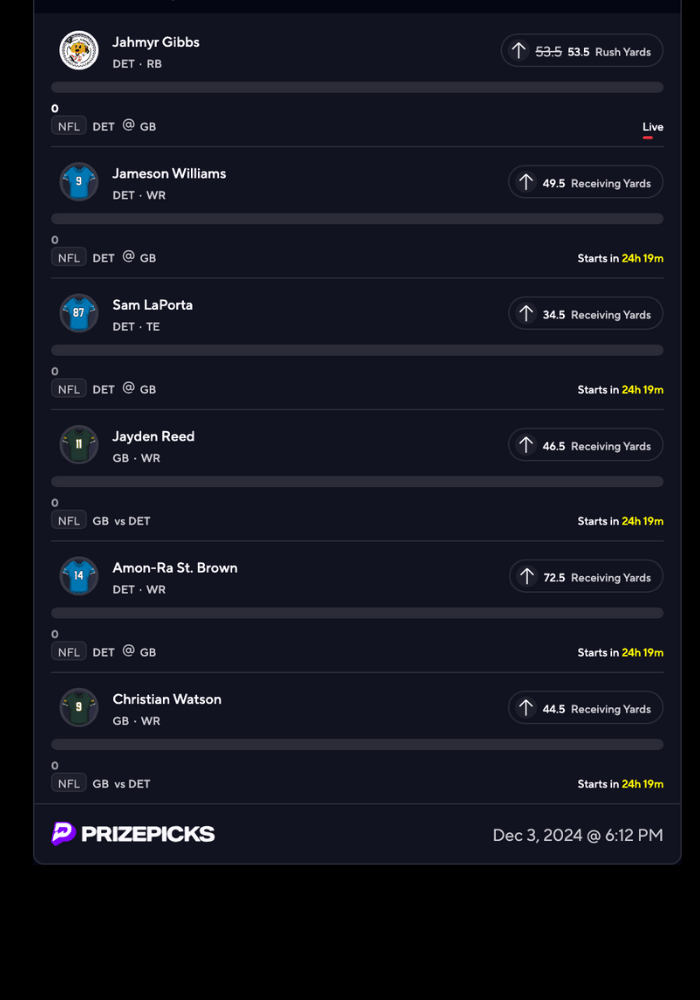The width and height of the screenshot is (700, 1000).
Task: Click Jahmyr Gibbs team logo avatar
Action: tap(79, 51)
